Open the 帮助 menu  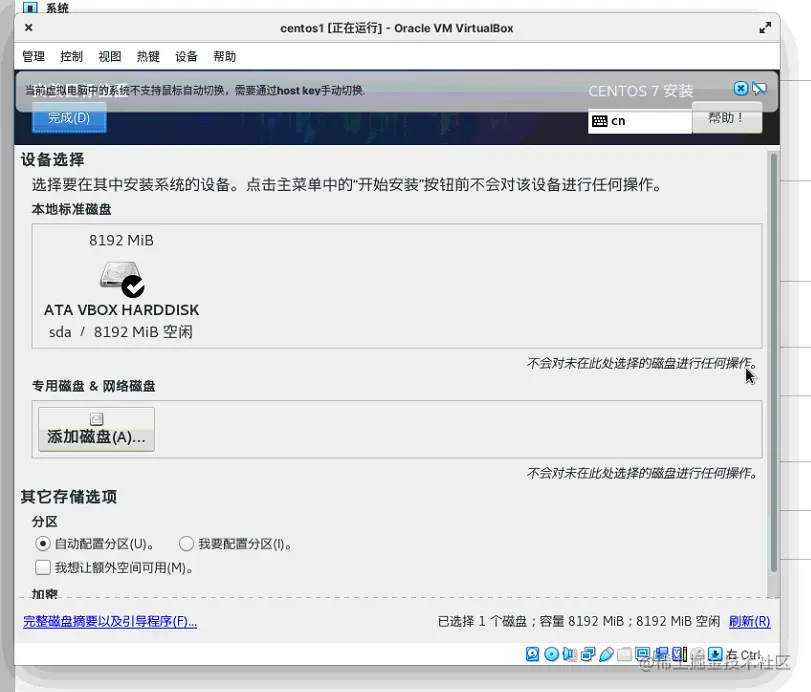224,56
